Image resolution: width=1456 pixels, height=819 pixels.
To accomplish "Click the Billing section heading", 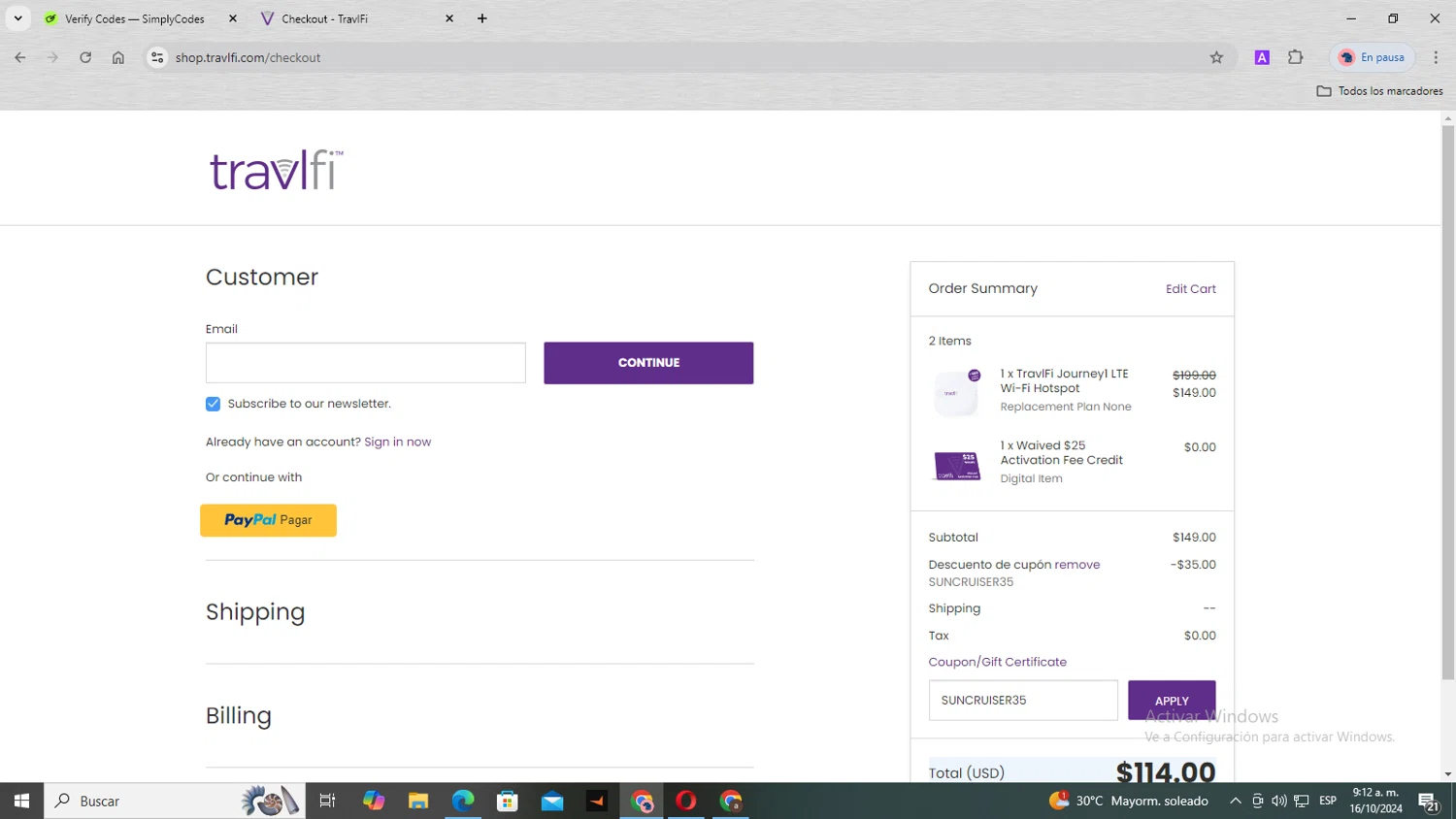I will pyautogui.click(x=239, y=716).
